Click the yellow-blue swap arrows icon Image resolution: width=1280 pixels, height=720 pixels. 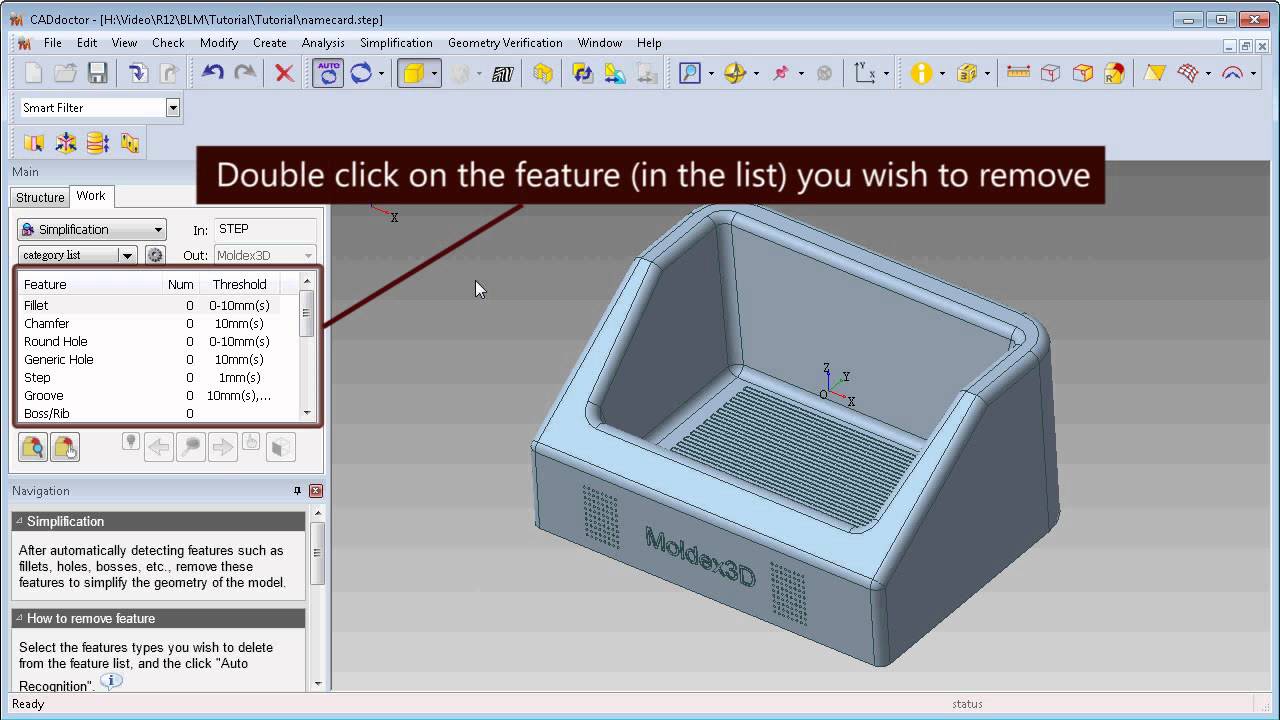point(582,73)
